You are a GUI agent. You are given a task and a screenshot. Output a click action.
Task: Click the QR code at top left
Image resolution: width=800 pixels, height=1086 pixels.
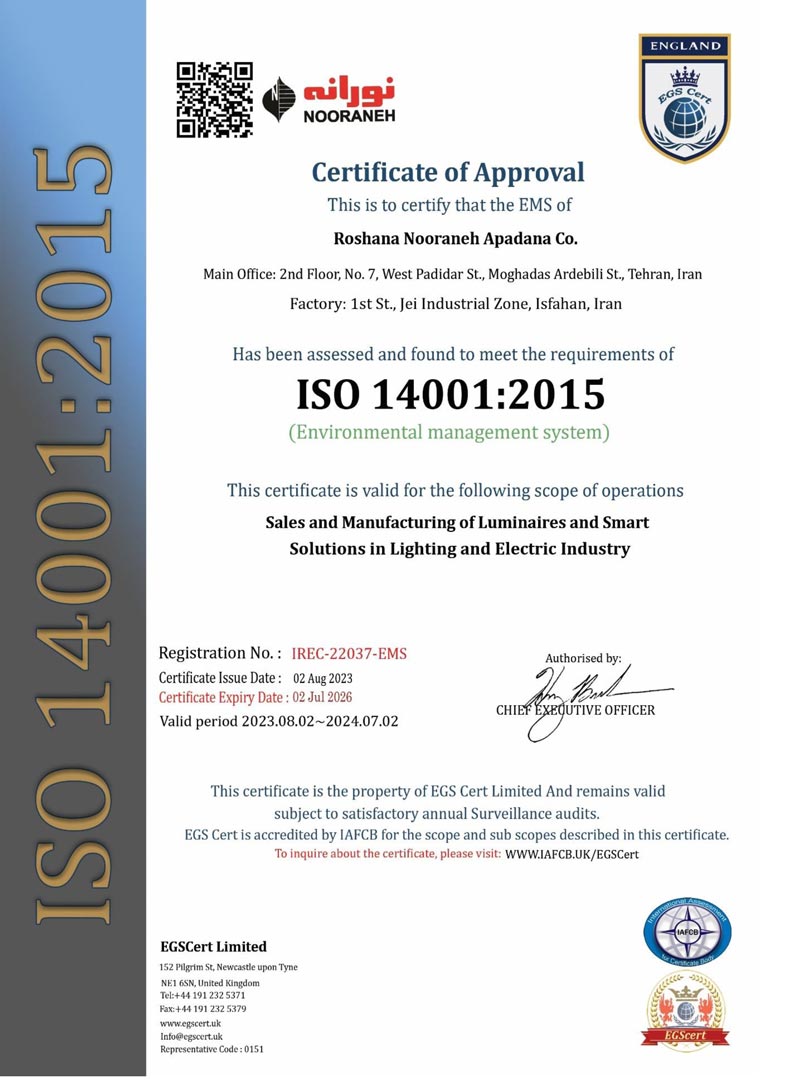pos(214,99)
